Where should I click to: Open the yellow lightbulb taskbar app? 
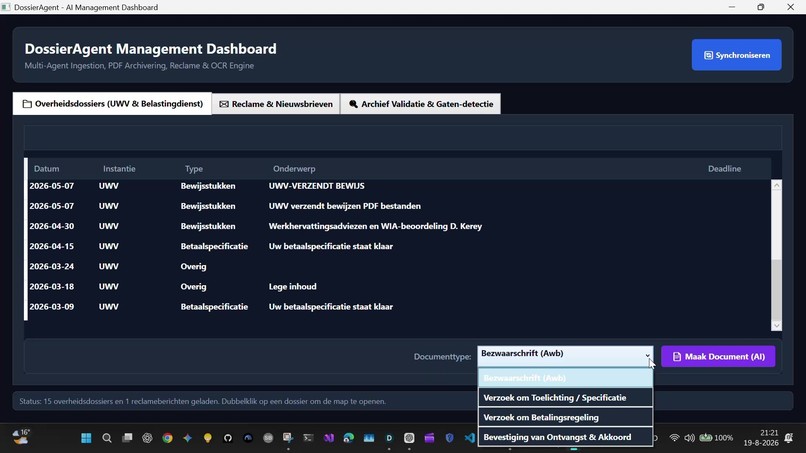(208, 438)
